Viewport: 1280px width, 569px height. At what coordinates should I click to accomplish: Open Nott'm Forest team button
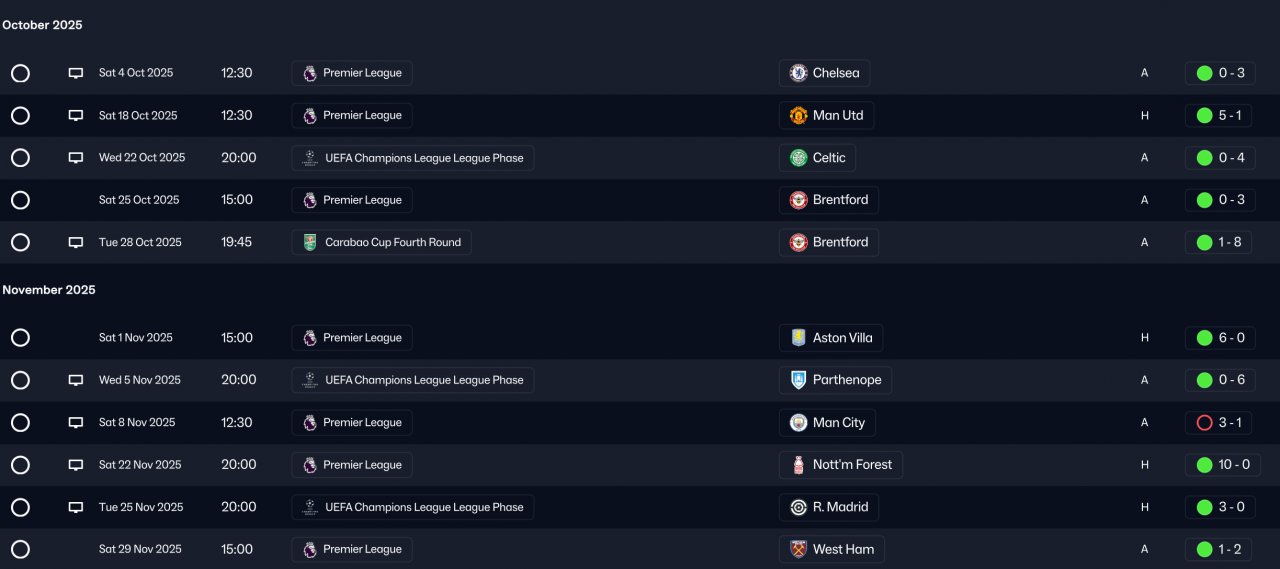coord(840,465)
